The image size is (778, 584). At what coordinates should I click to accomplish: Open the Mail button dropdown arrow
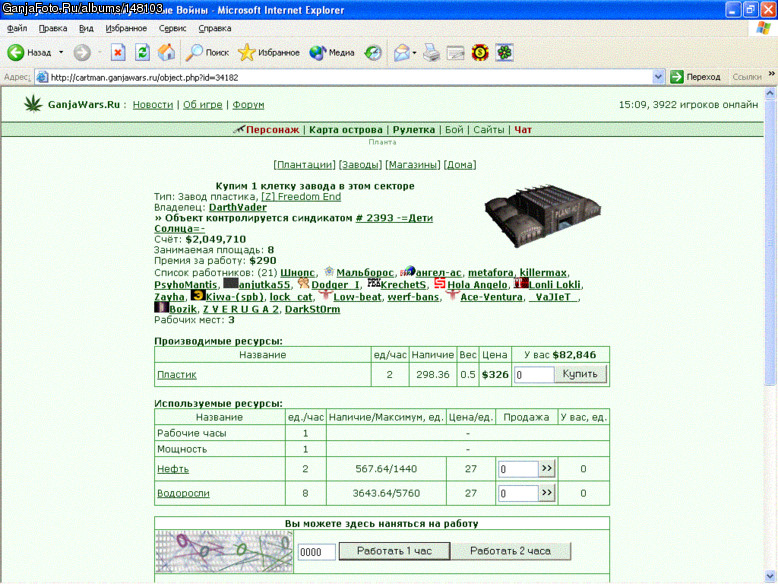[x=414, y=52]
